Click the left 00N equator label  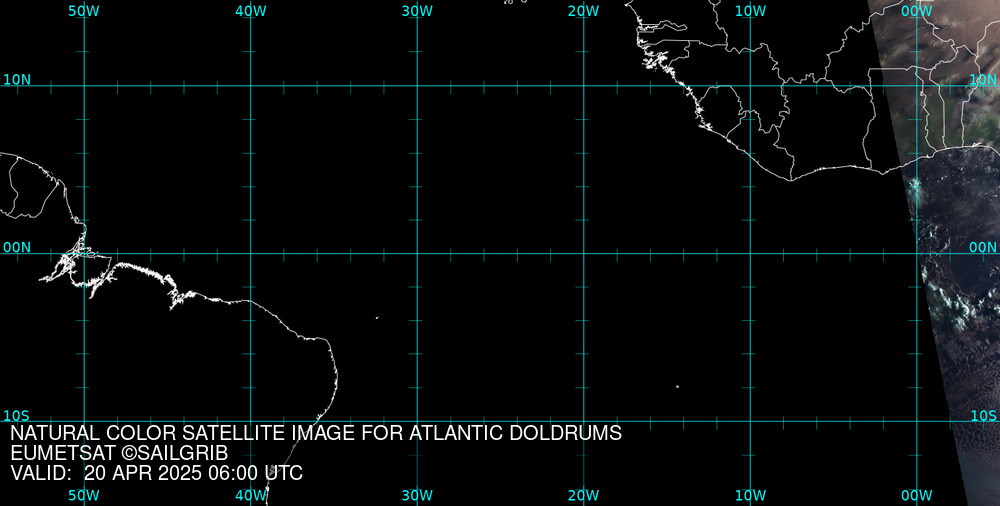(17, 248)
